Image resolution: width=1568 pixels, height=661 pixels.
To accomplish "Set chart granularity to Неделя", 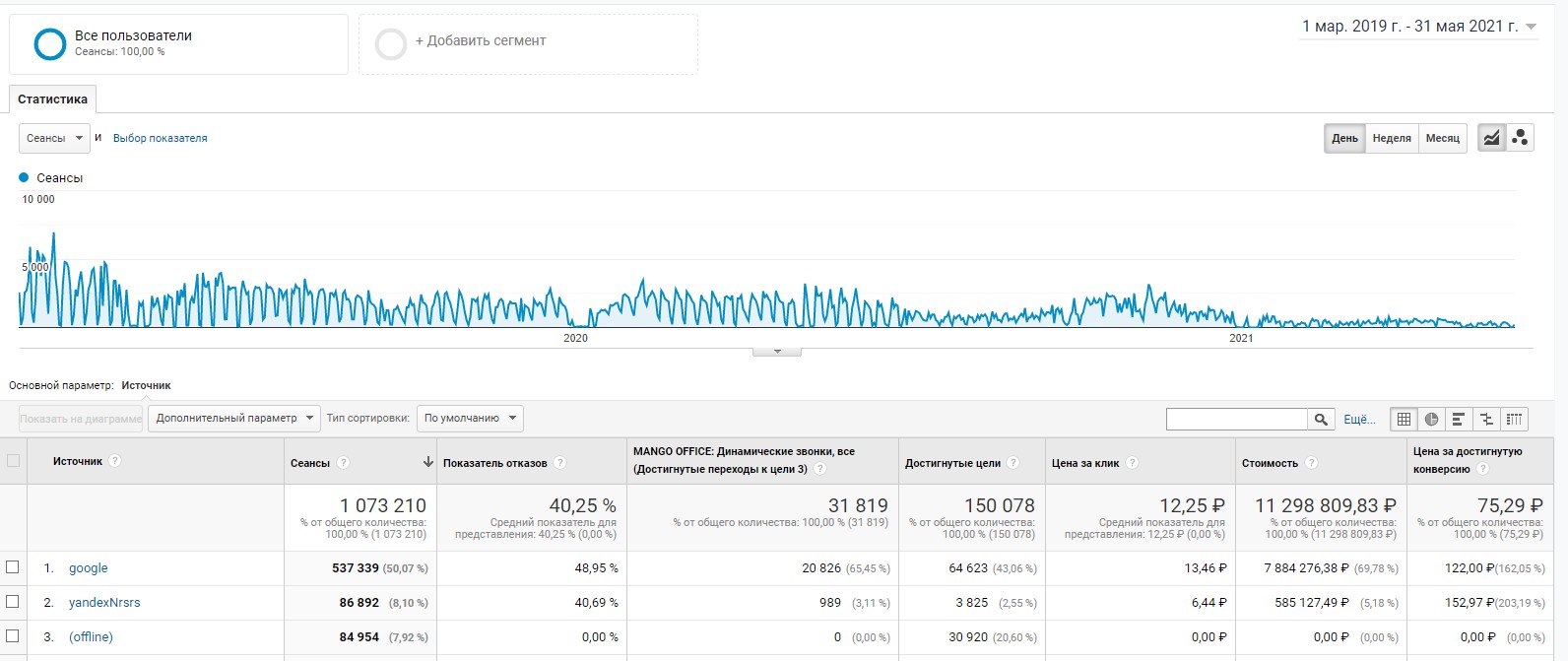I will click(1392, 138).
